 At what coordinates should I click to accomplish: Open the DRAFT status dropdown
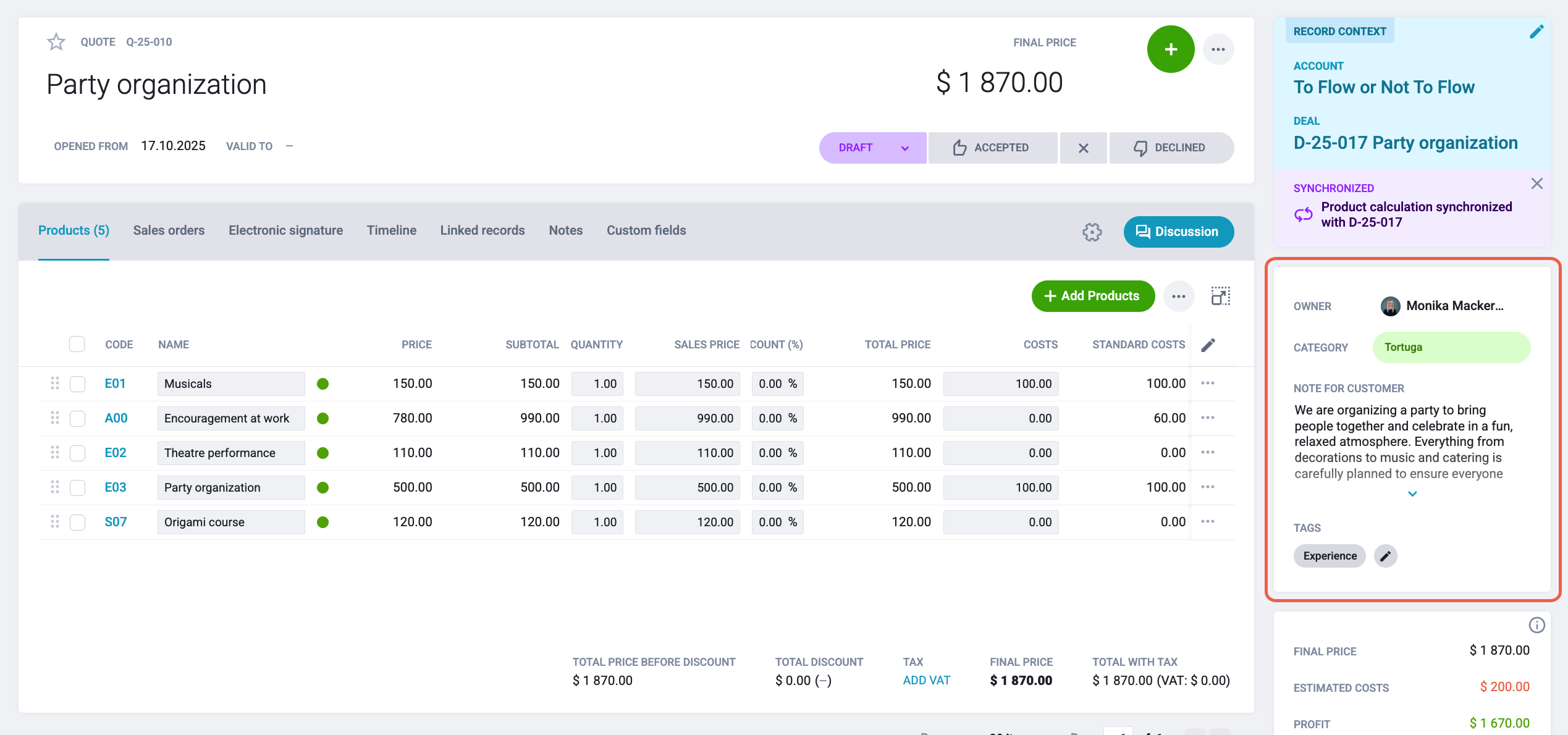pos(872,148)
